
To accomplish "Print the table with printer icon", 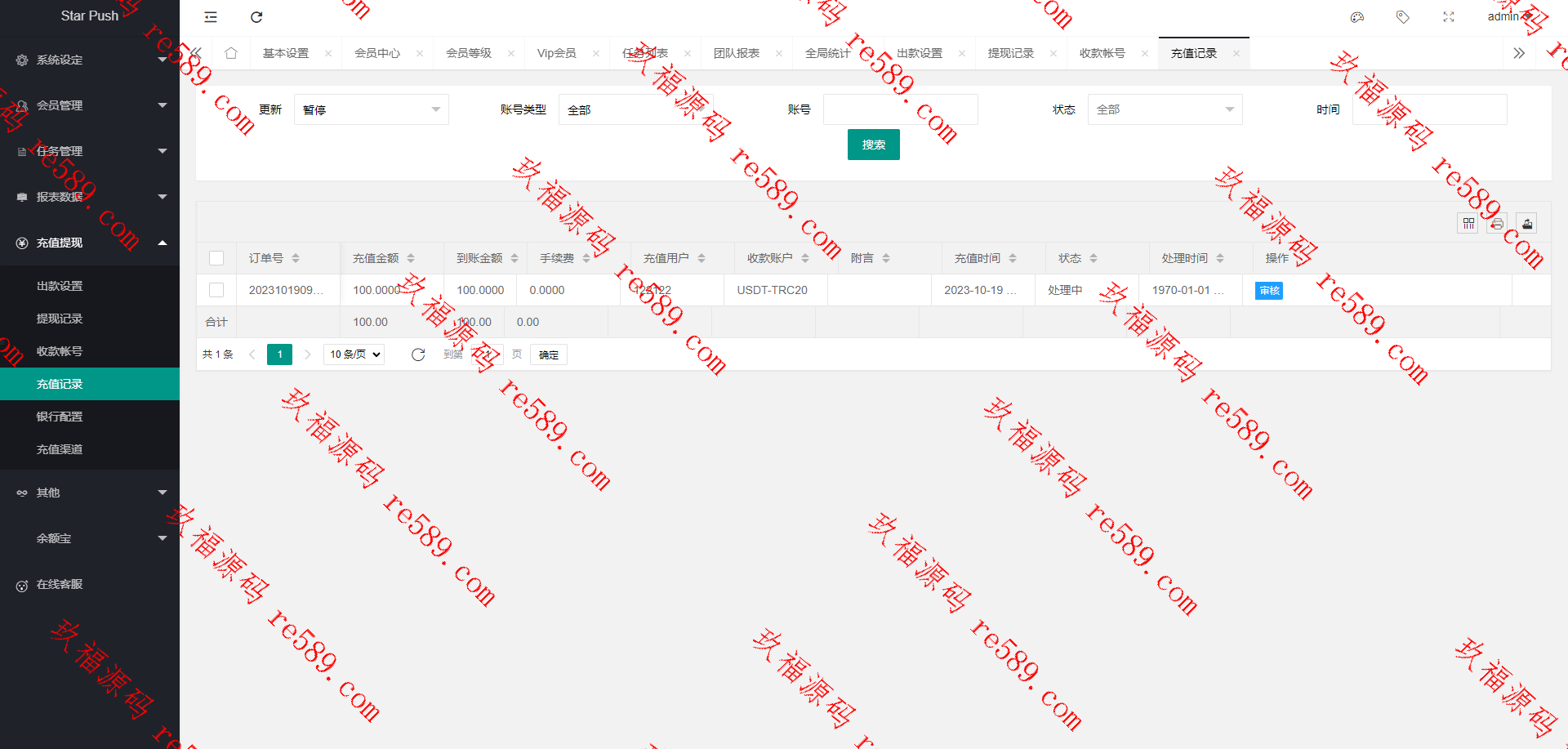I will 1497,223.
